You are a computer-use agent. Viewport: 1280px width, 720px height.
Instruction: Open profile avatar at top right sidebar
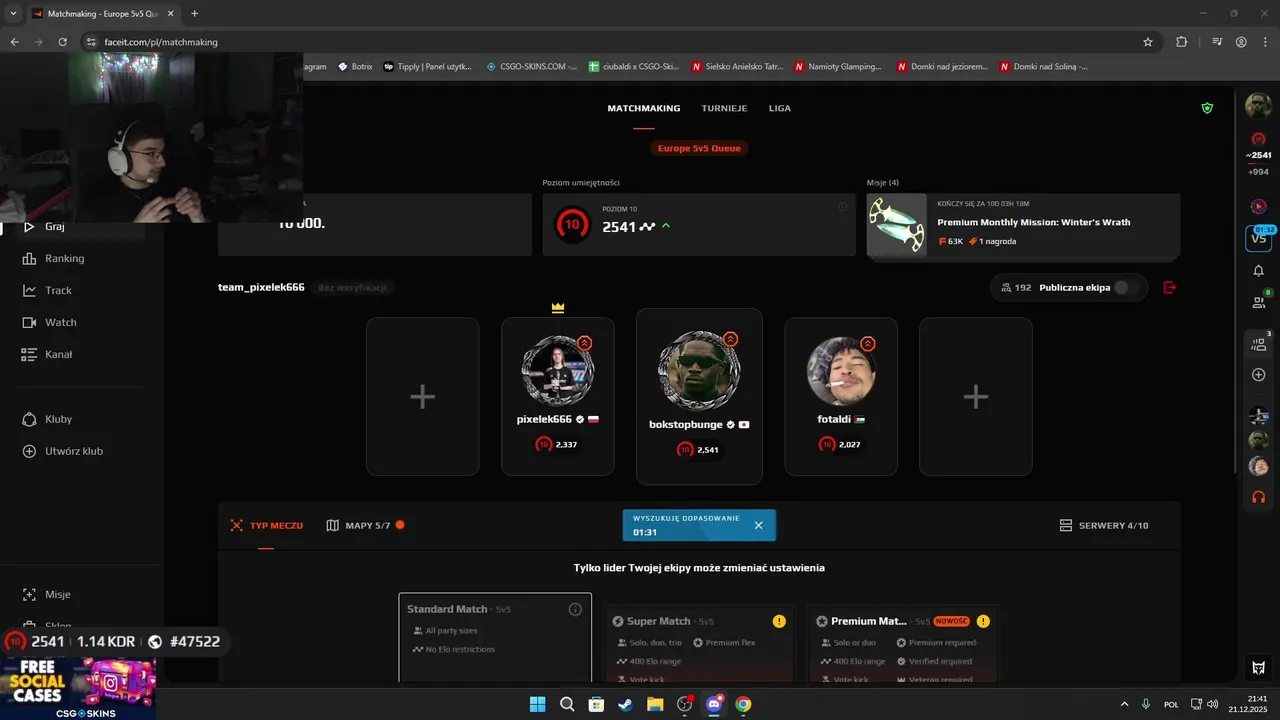point(1258,105)
